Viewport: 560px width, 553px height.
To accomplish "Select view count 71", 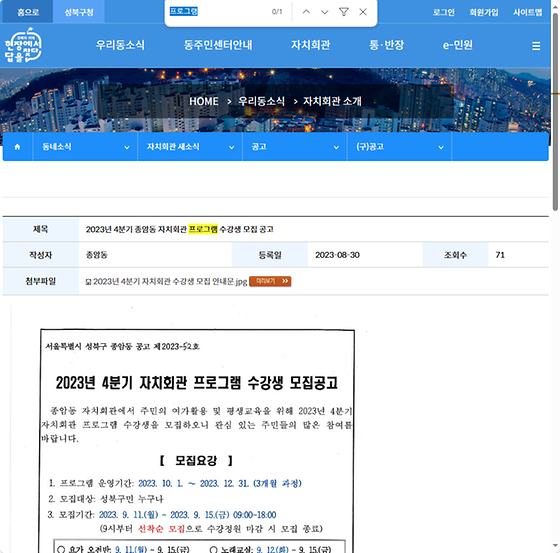I will point(500,255).
